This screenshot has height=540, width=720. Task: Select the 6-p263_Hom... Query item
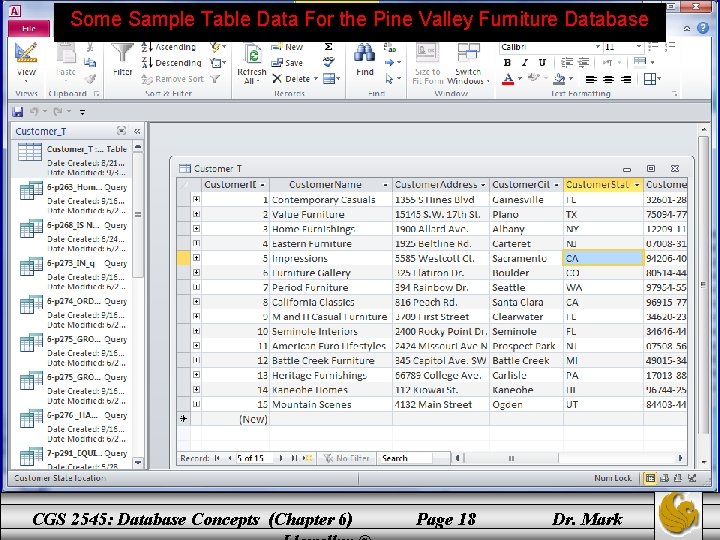[x=73, y=197]
